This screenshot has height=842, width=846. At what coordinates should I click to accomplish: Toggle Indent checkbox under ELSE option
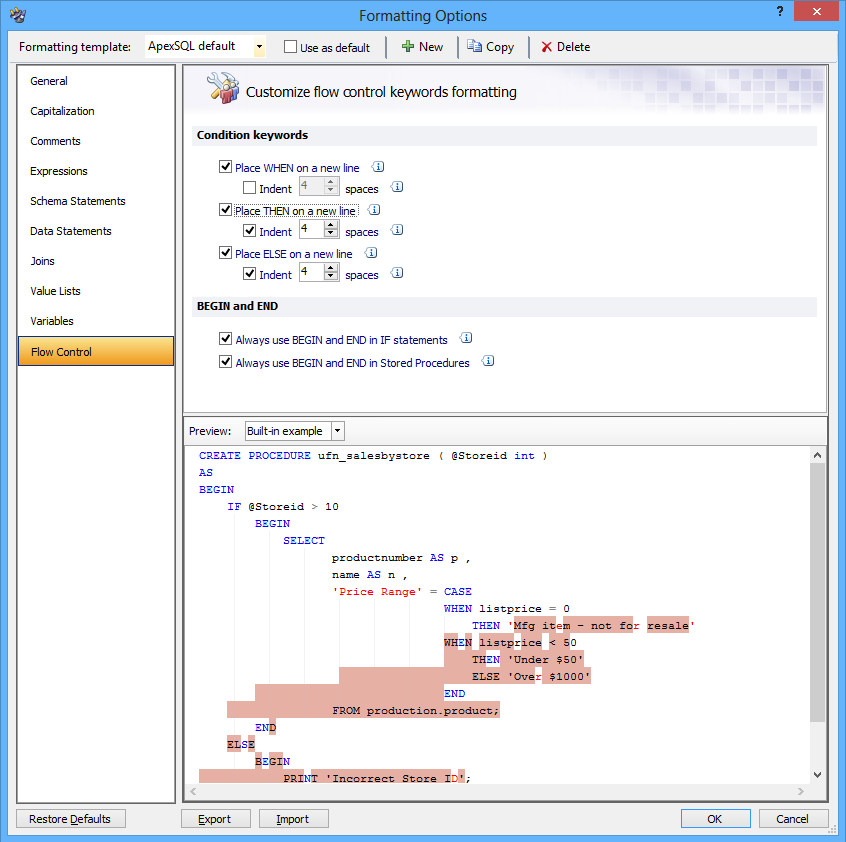click(x=249, y=273)
